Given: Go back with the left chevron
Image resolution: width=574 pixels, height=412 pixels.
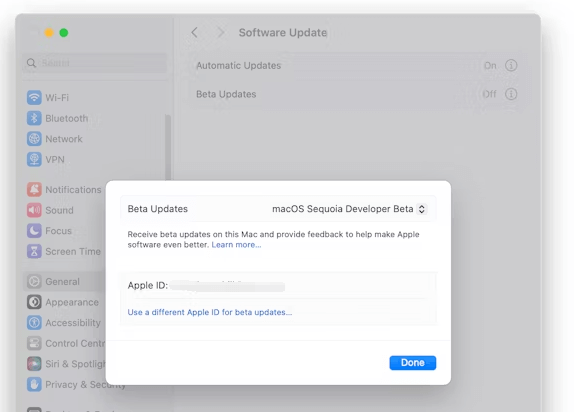Looking at the screenshot, I should tap(194, 33).
